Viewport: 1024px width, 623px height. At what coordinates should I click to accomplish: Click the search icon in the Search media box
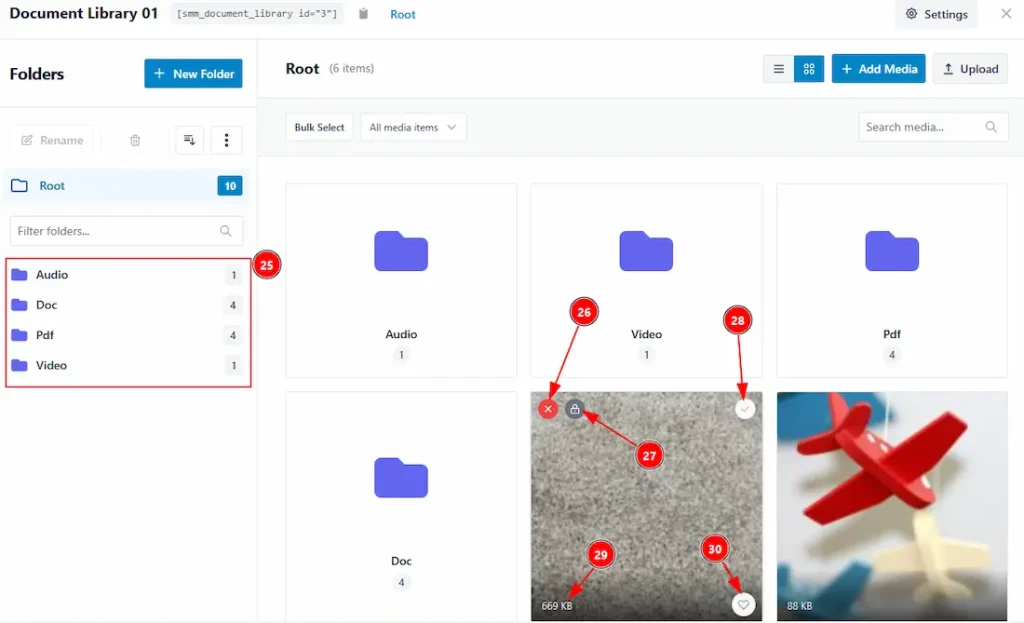tap(991, 127)
